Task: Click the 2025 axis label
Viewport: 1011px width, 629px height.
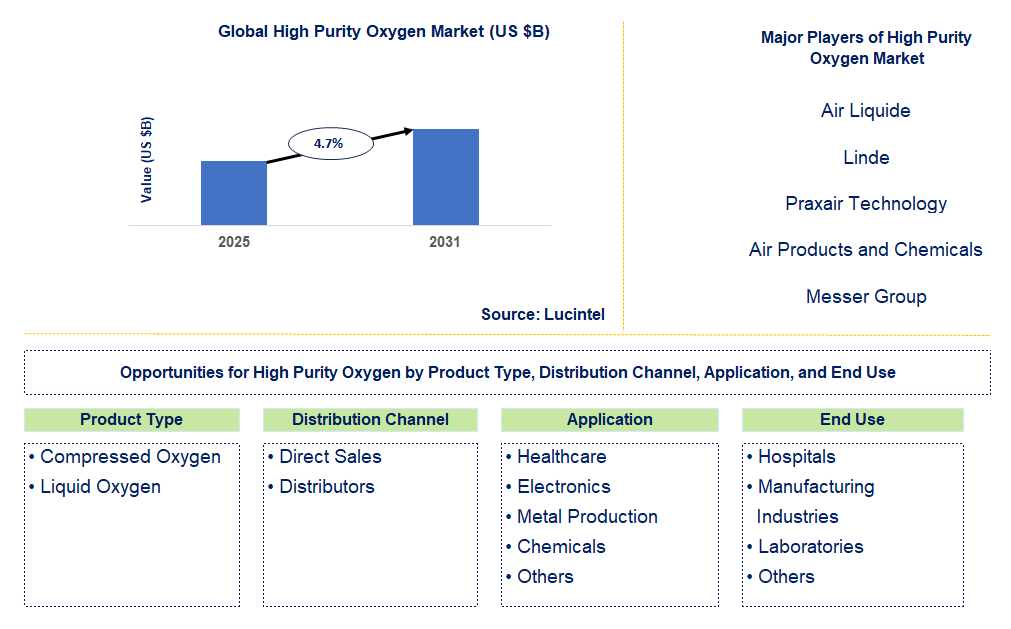Action: click(x=233, y=242)
